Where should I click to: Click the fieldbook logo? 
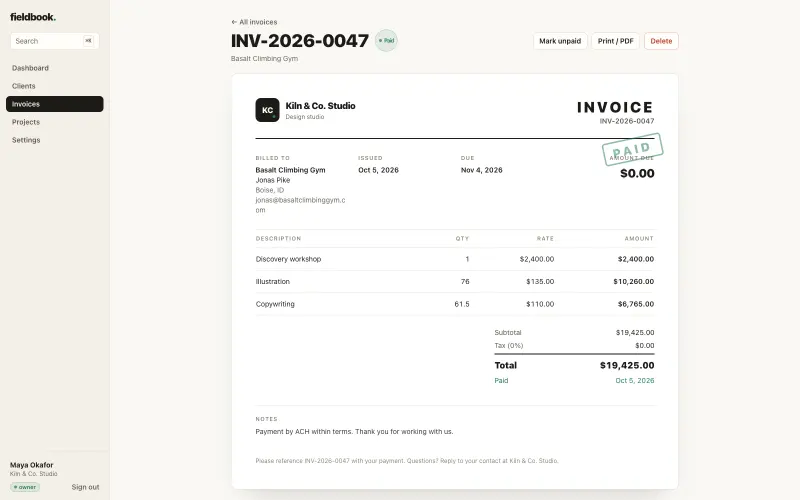[33, 17]
